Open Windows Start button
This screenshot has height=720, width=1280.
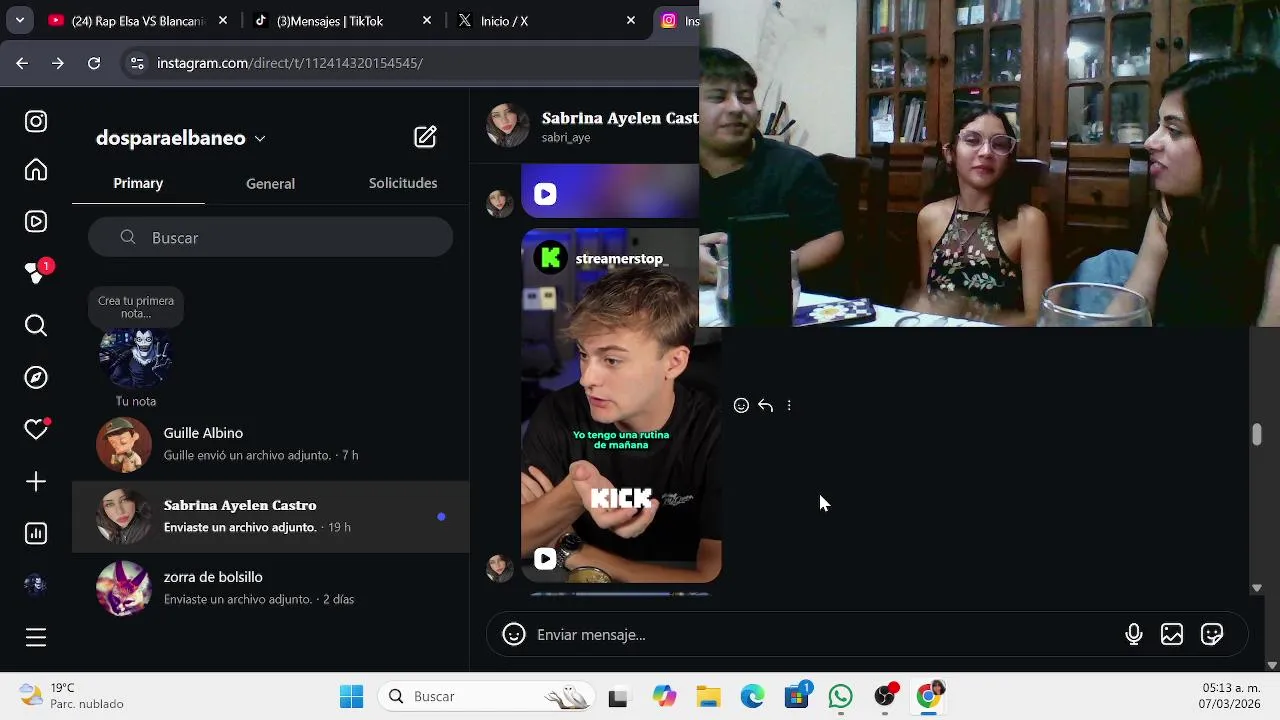[x=352, y=696]
